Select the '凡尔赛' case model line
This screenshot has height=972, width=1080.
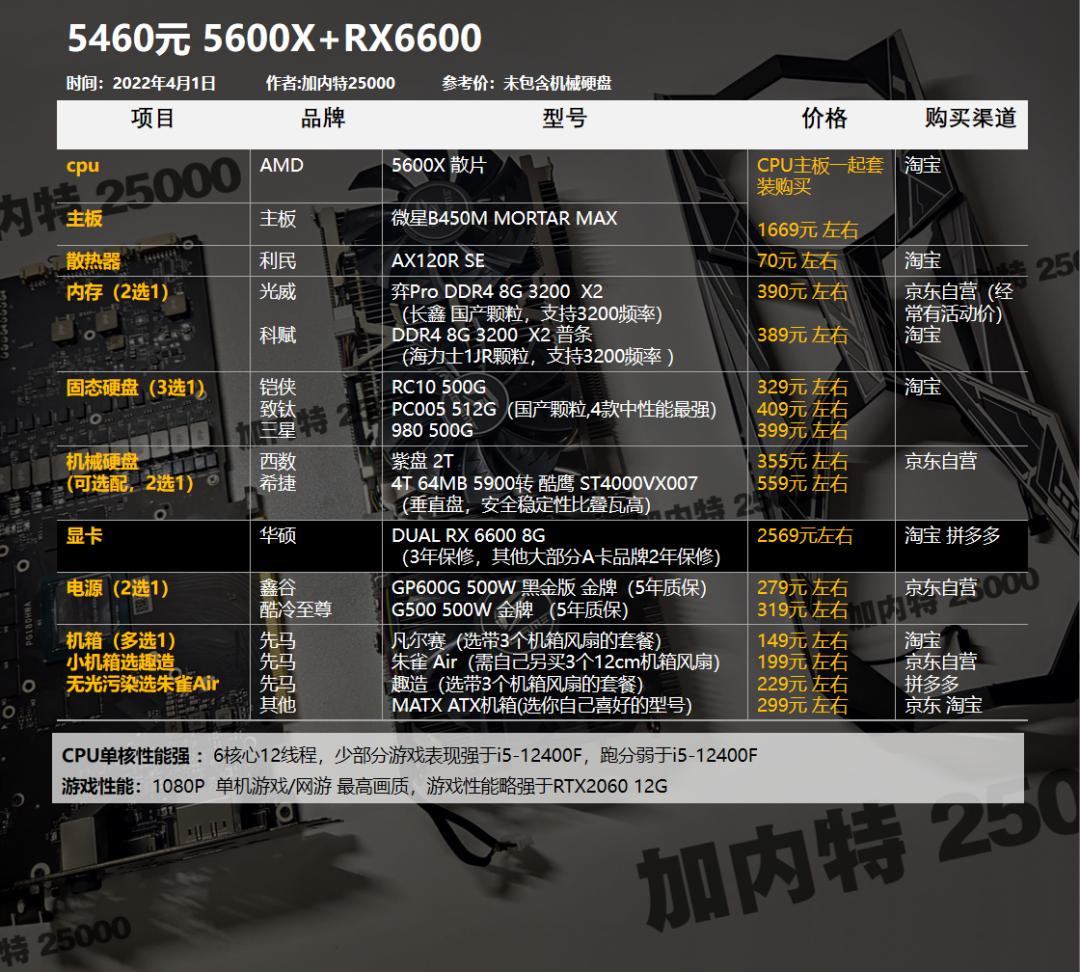[526, 641]
